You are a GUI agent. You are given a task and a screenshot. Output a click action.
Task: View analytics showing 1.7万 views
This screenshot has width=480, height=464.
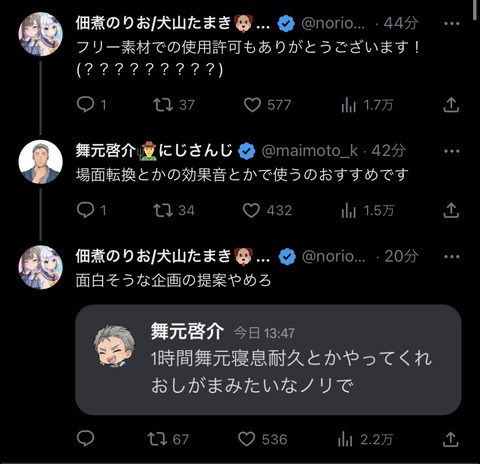click(x=367, y=105)
